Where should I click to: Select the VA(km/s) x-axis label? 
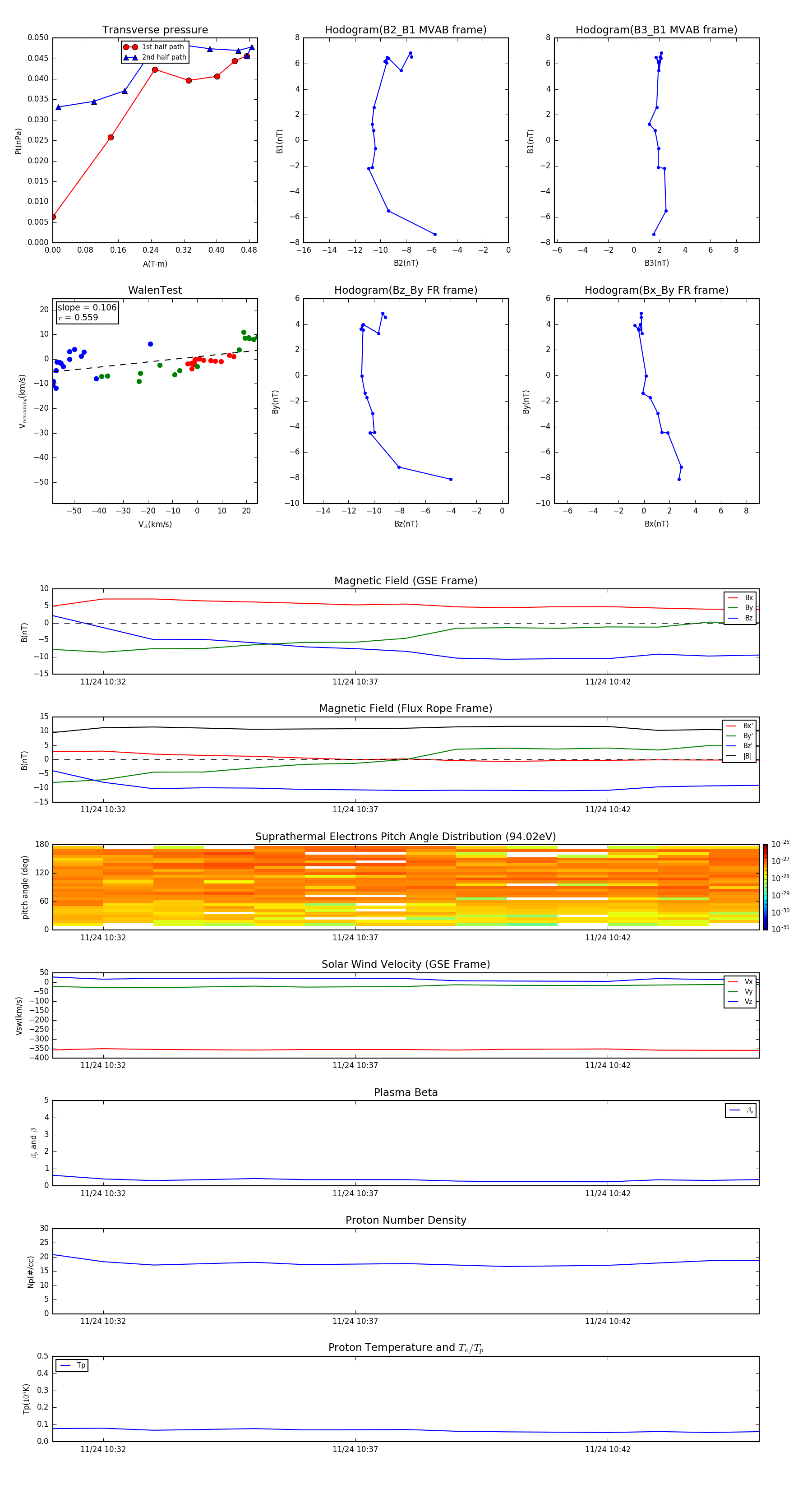(155, 525)
